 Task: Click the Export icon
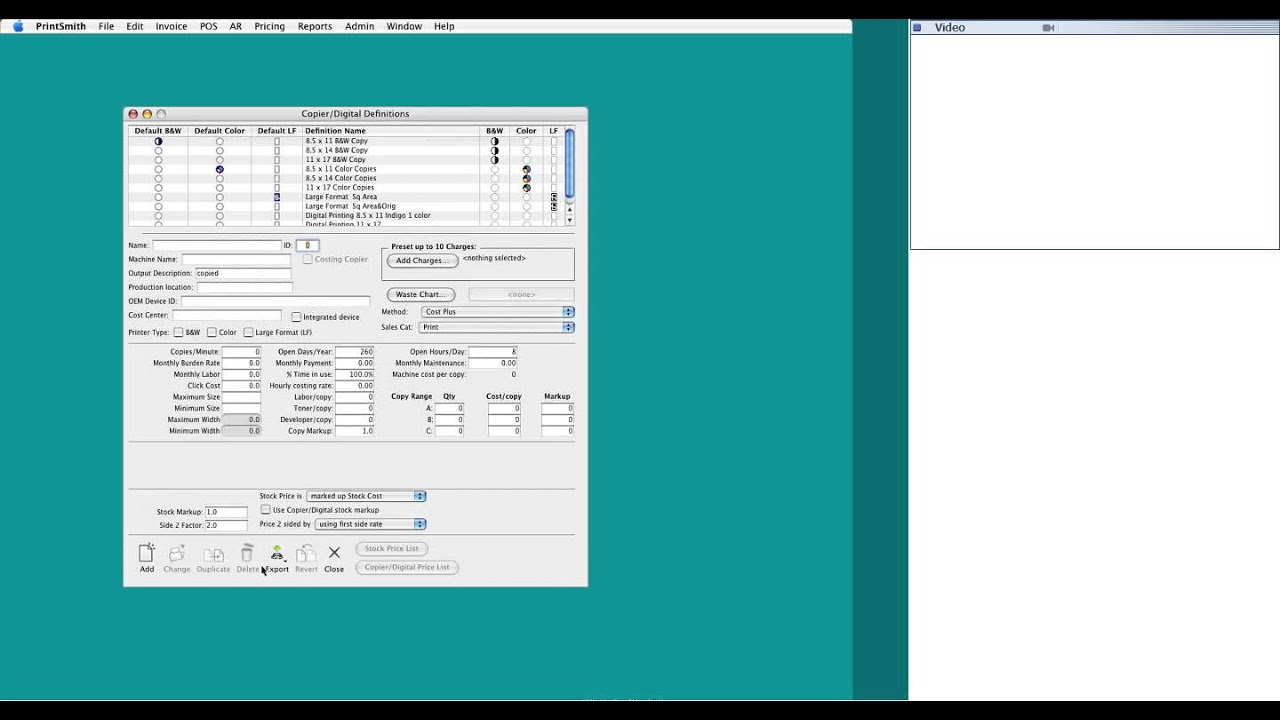(x=277, y=553)
